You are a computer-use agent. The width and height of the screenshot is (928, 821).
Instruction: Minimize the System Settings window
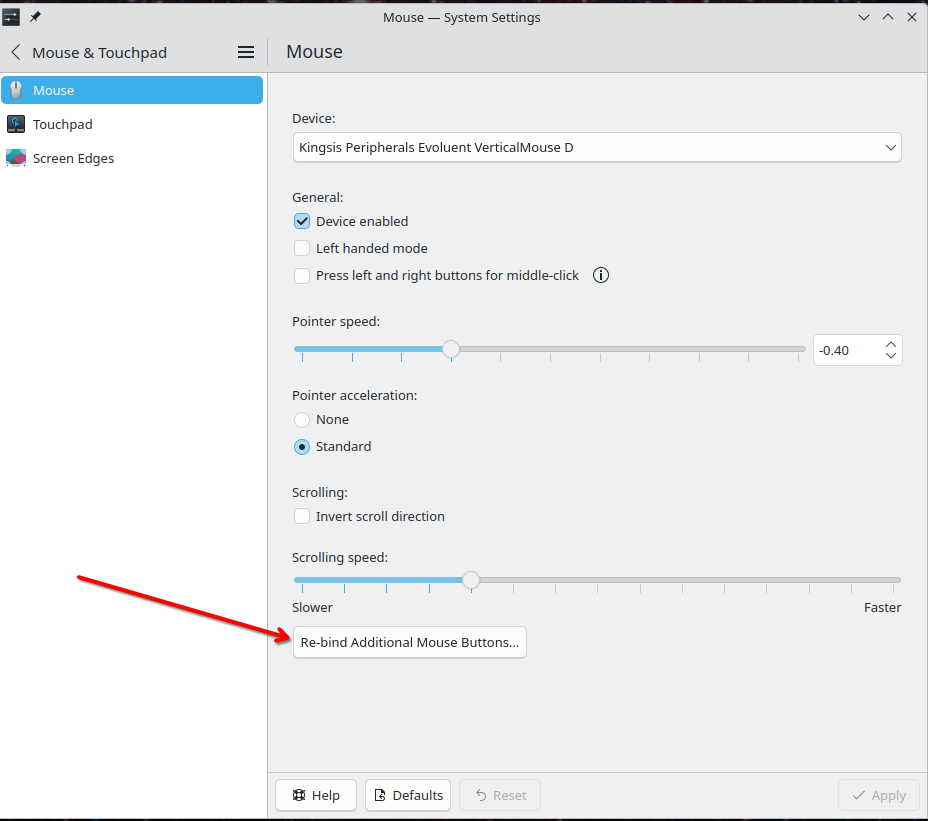click(864, 17)
